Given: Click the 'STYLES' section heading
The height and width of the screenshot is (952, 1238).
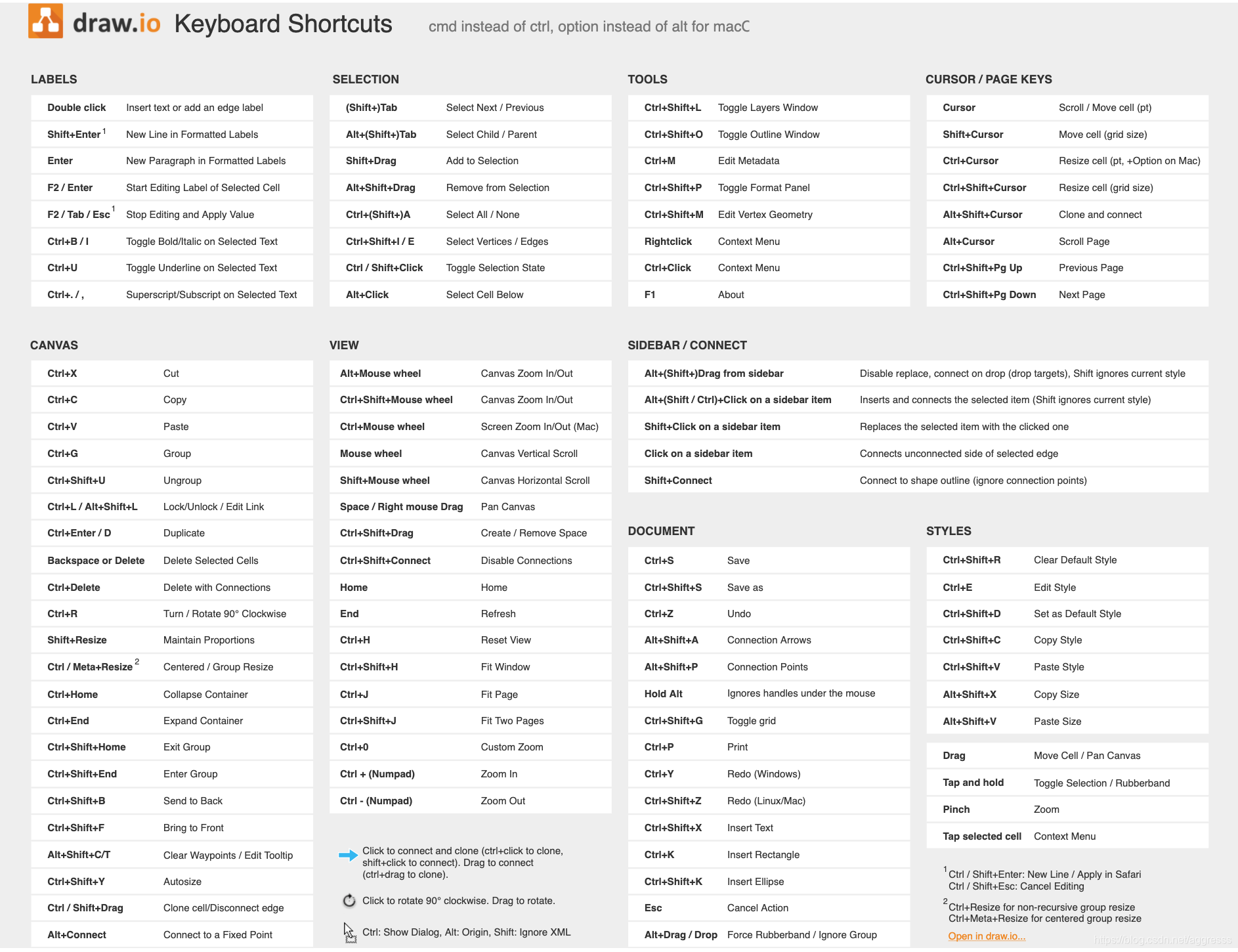Looking at the screenshot, I should point(949,531).
